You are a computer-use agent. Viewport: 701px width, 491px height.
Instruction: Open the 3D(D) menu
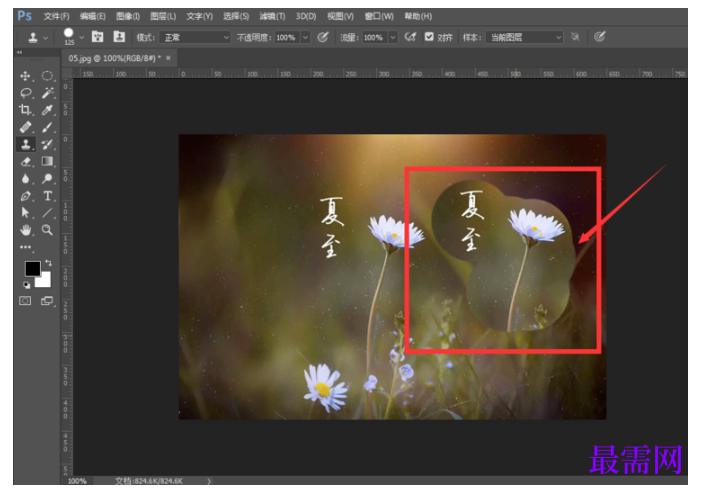pyautogui.click(x=306, y=17)
